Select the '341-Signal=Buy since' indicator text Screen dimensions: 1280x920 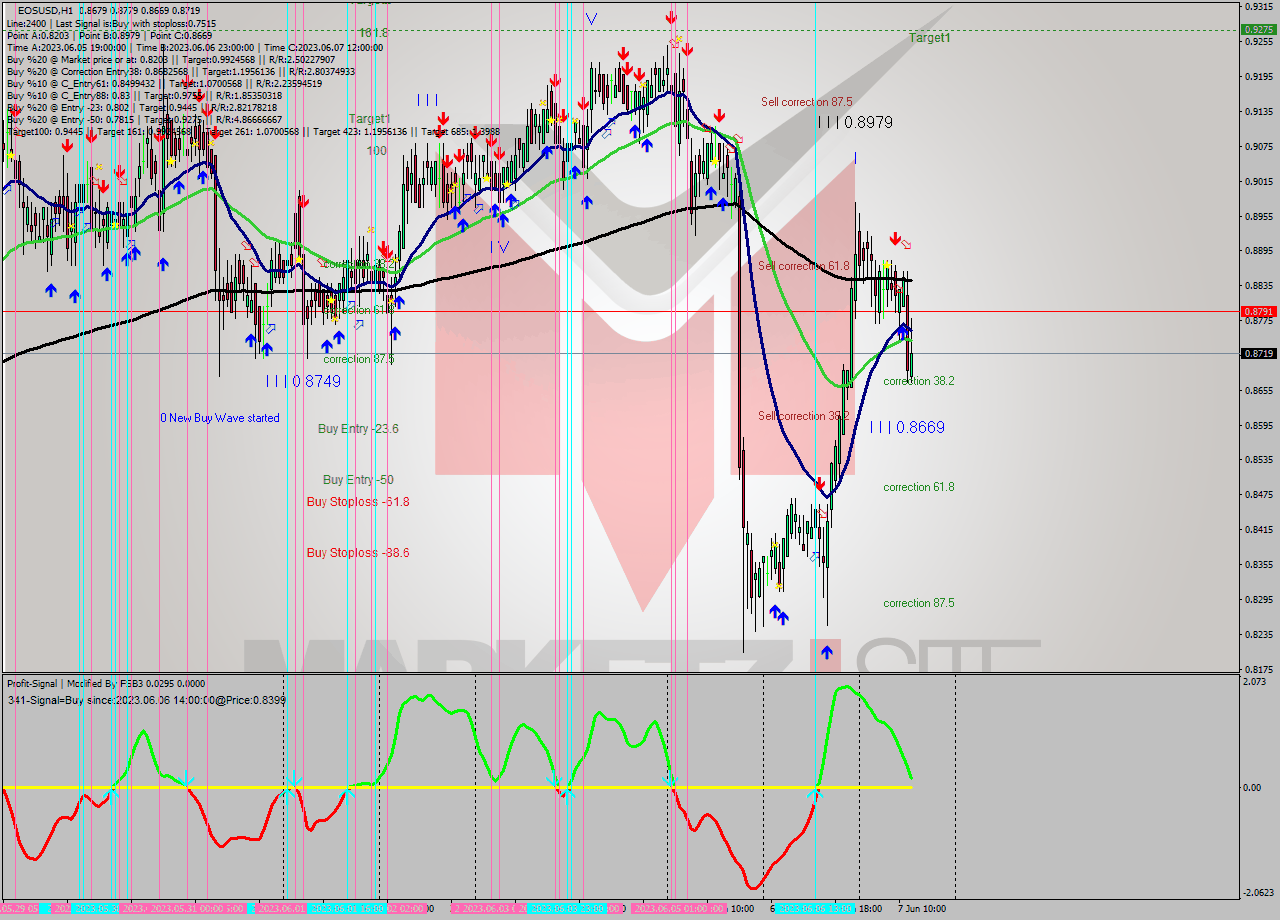[x=146, y=700]
